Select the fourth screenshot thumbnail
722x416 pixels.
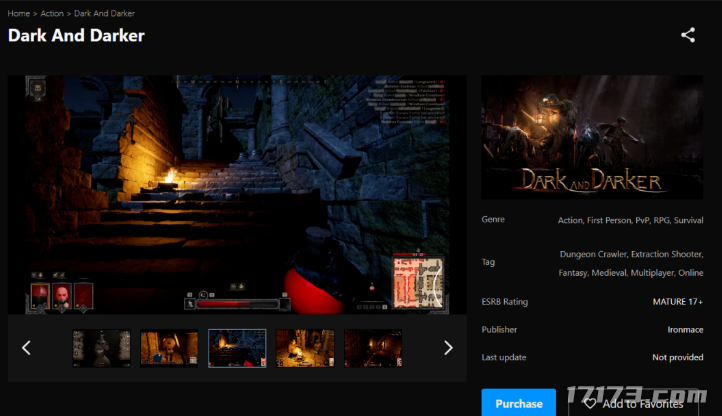305,348
